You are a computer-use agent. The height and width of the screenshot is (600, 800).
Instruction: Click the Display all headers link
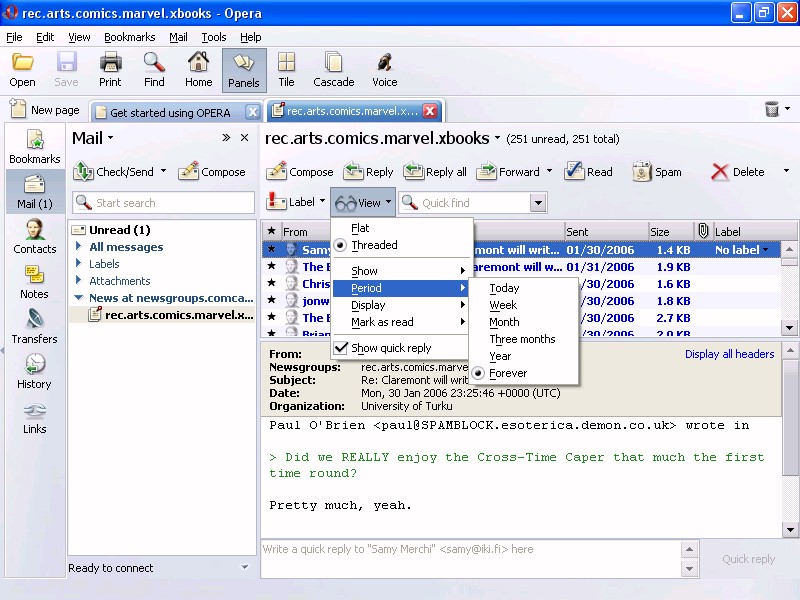[x=729, y=354]
